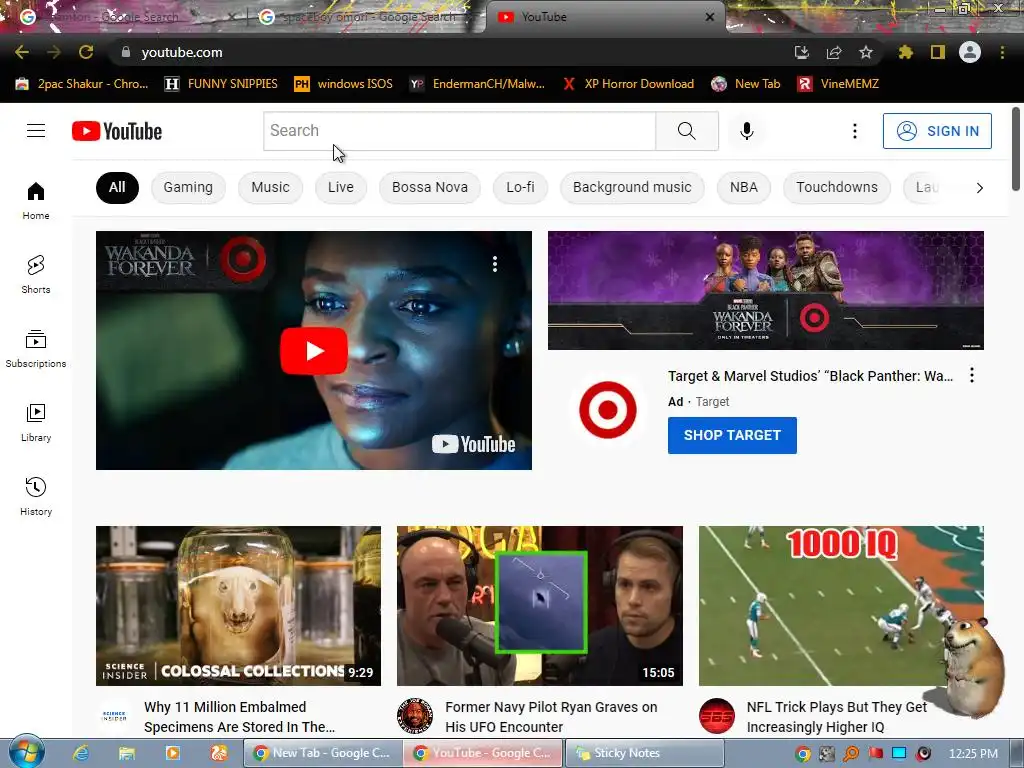The width and height of the screenshot is (1024, 768).
Task: Share this page icon in address bar
Action: click(x=834, y=52)
